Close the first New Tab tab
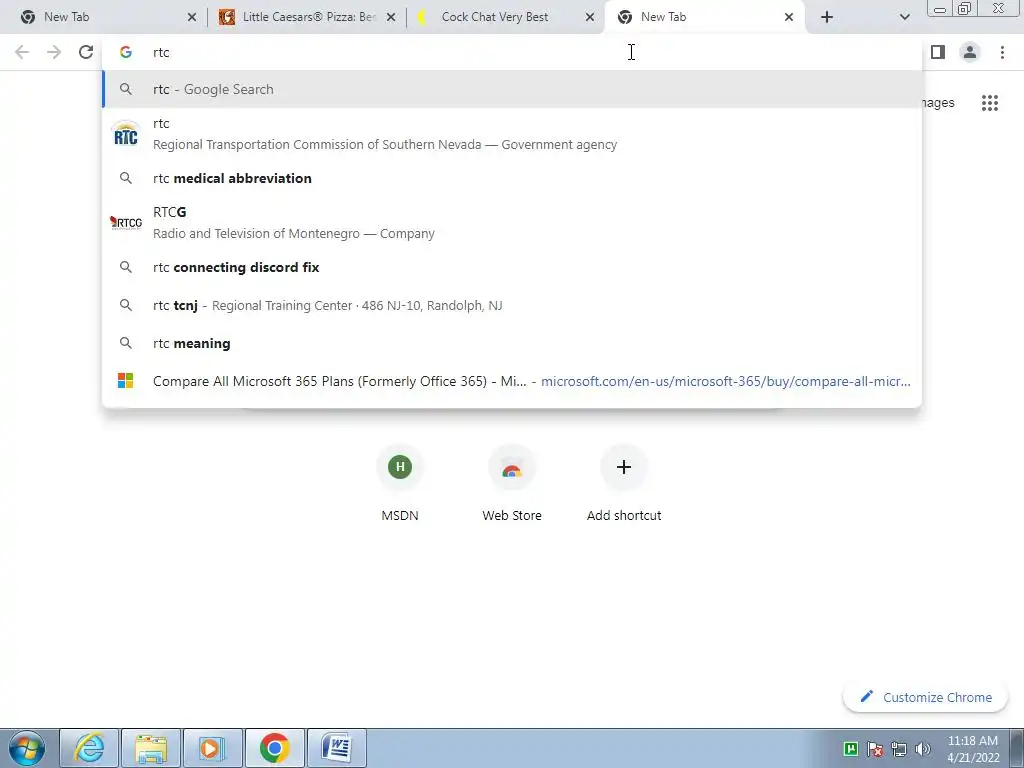The height and width of the screenshot is (768, 1024). click(191, 18)
